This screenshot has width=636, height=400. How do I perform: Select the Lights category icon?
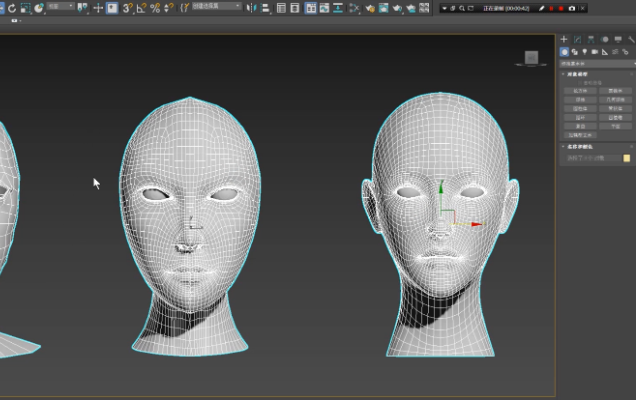(585, 51)
